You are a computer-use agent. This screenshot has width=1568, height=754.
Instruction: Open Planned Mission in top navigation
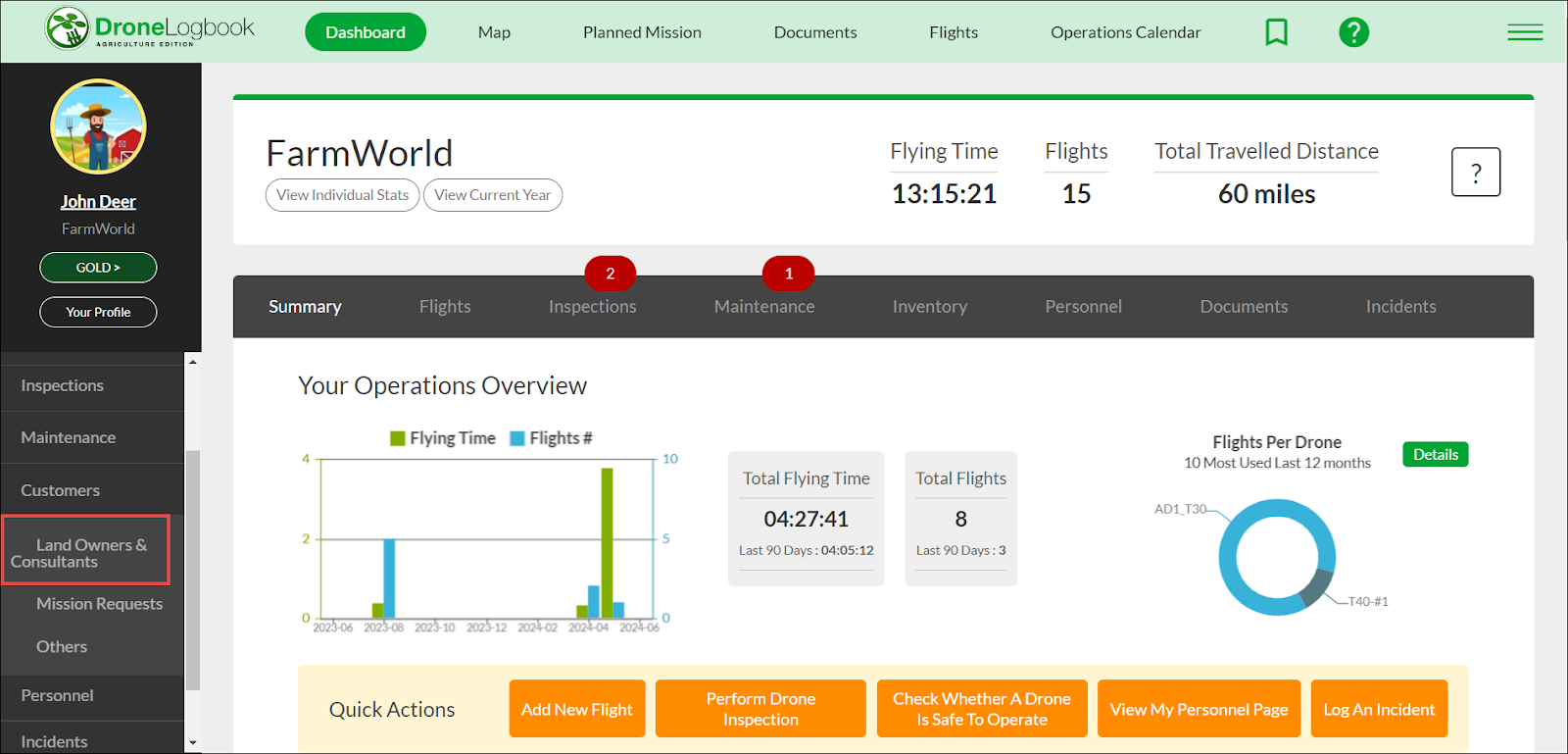tap(642, 32)
